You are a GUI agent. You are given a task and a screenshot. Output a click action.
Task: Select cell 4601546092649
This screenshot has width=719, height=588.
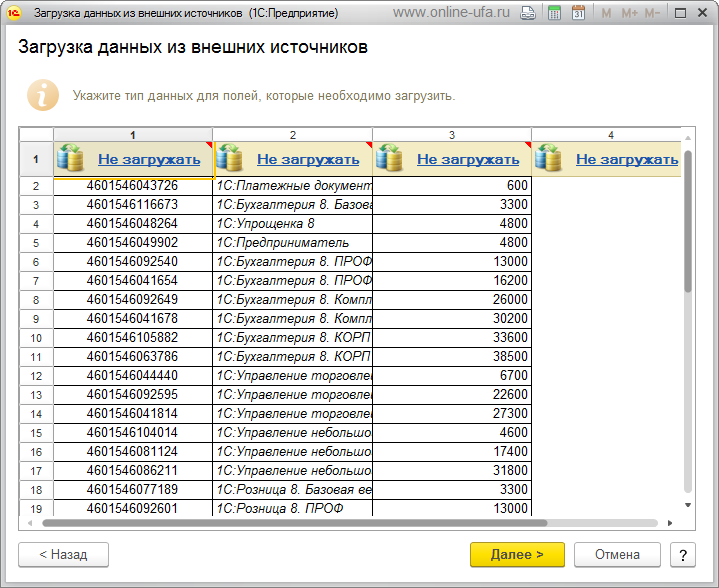133,300
